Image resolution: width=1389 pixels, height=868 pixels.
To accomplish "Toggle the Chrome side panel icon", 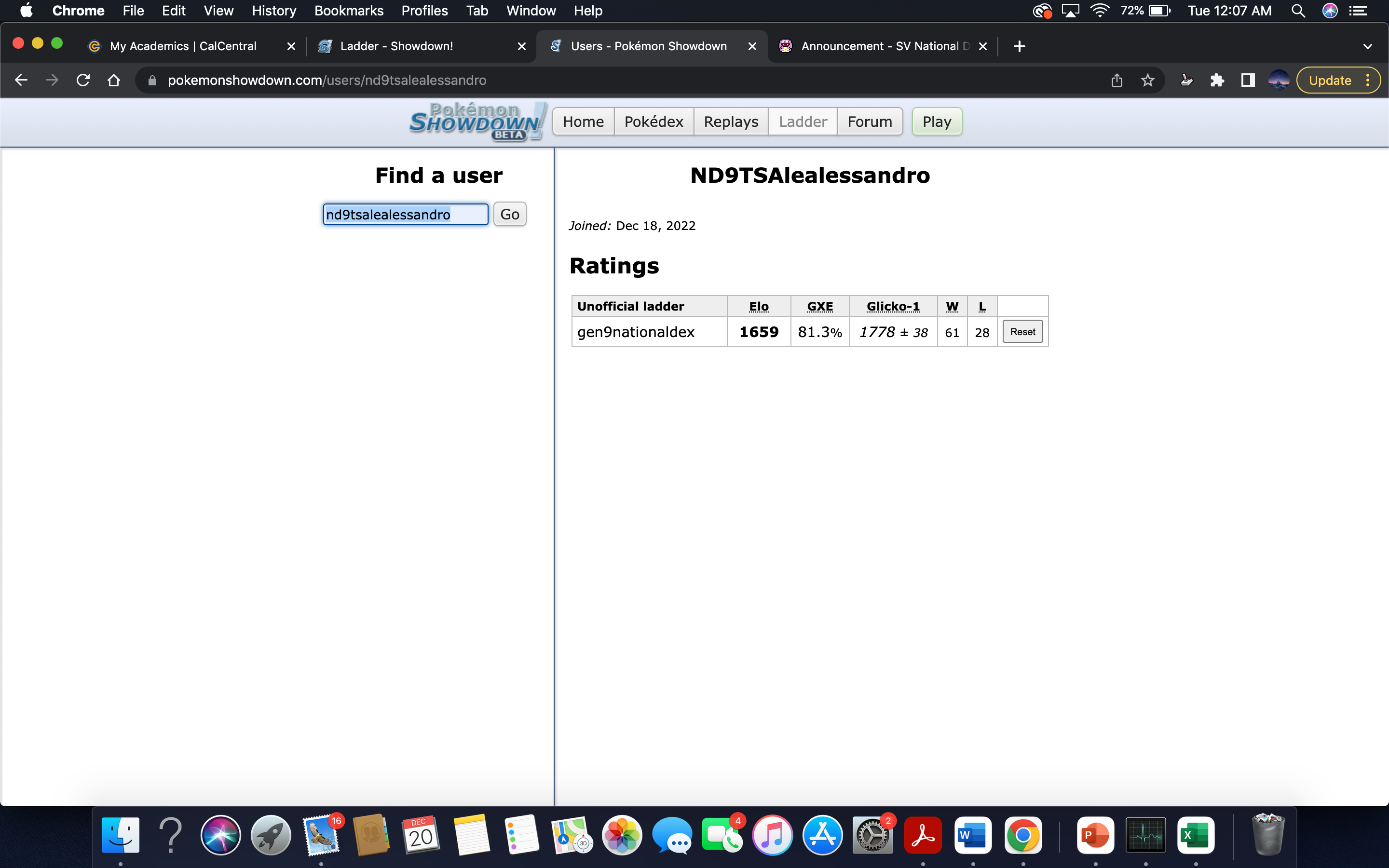I will (x=1248, y=81).
